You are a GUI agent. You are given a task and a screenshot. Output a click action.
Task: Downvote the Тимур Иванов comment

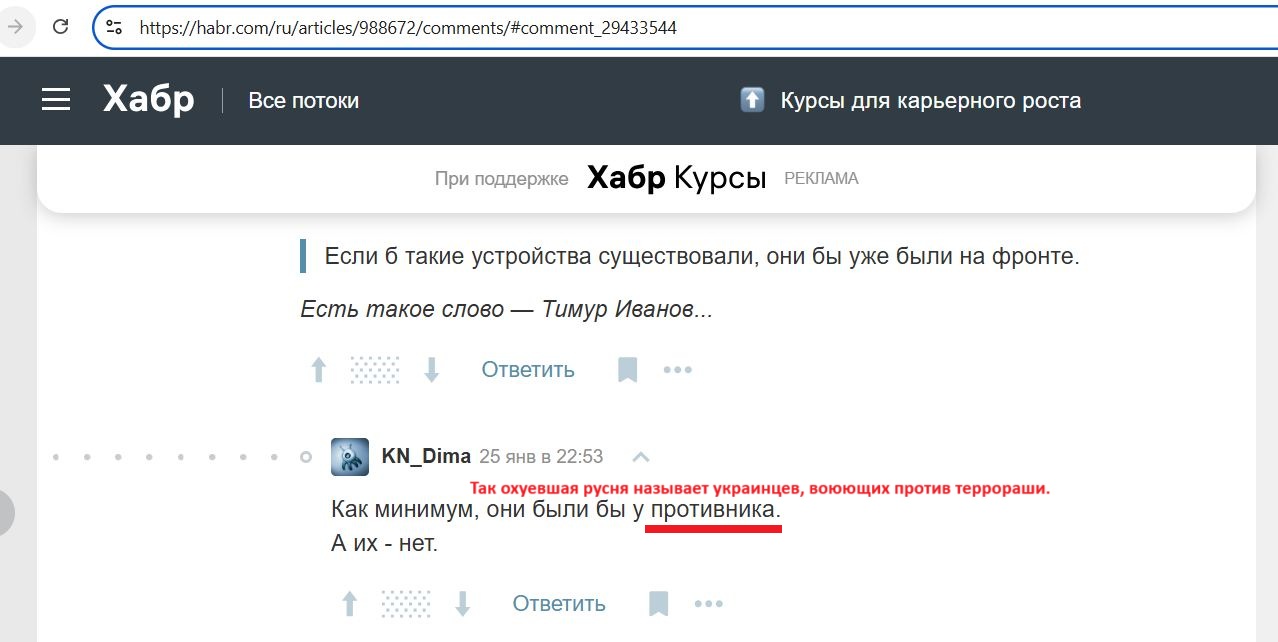point(432,370)
